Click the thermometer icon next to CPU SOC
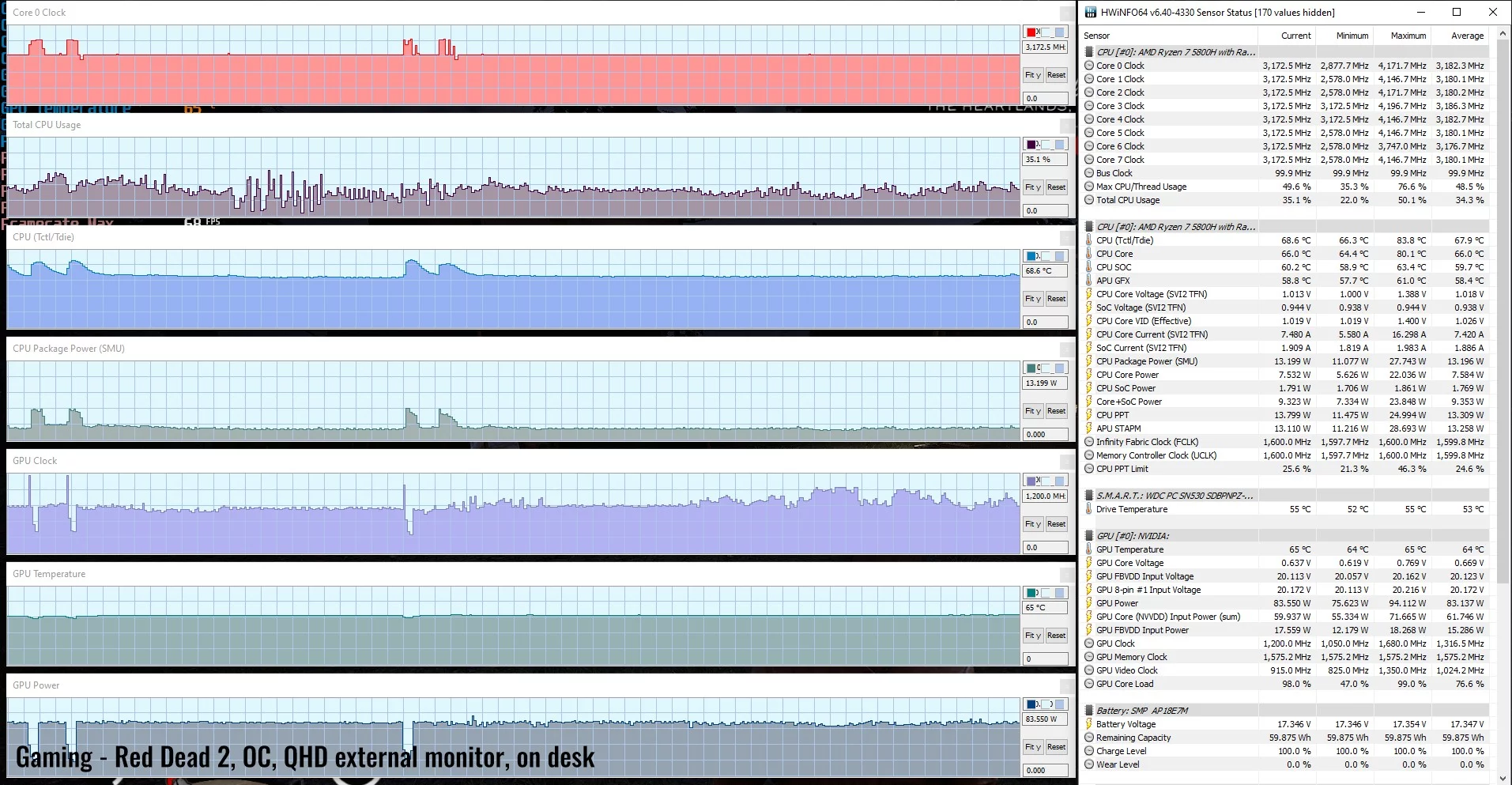The width and height of the screenshot is (1512, 785). point(1089,267)
